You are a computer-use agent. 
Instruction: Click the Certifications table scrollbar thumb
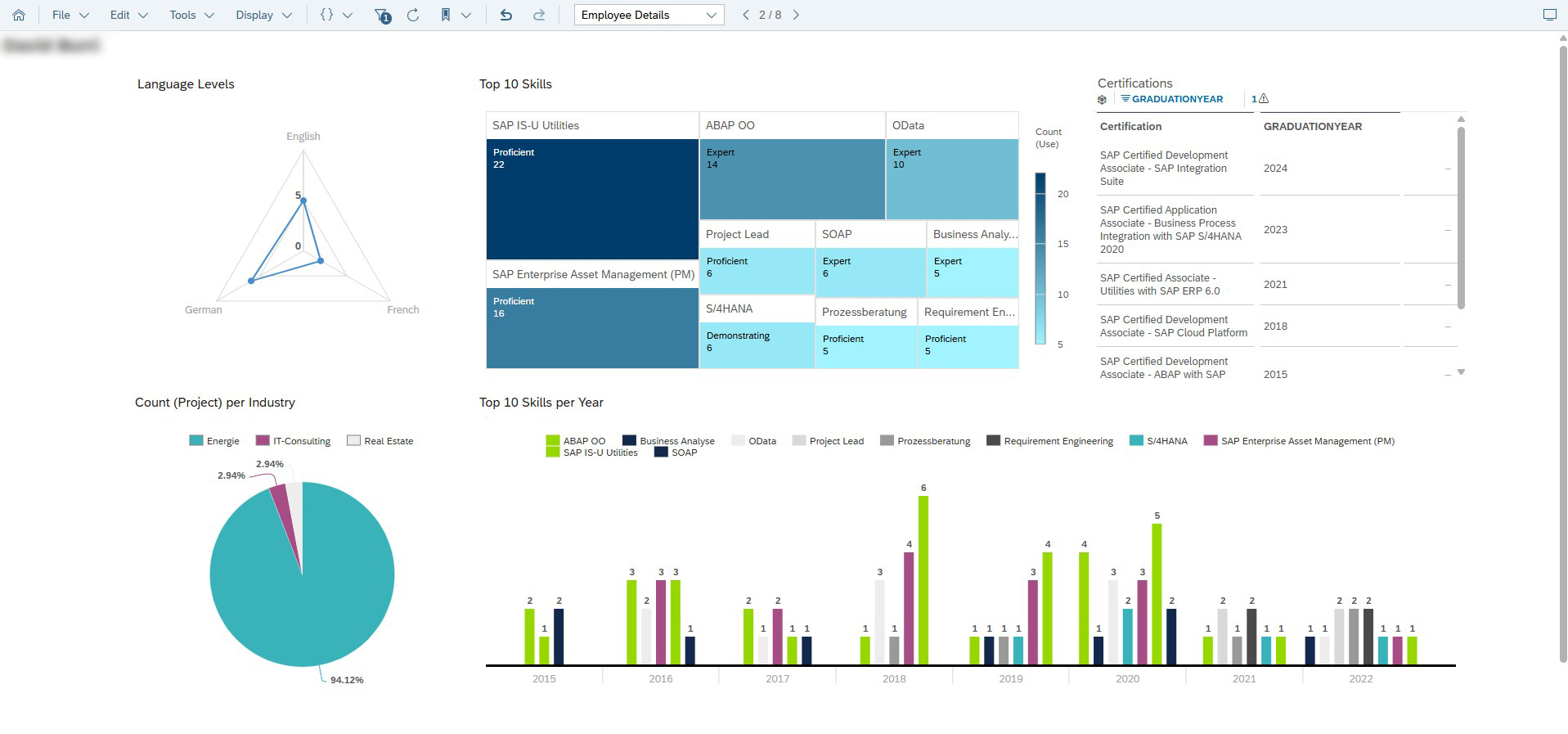point(1461,218)
